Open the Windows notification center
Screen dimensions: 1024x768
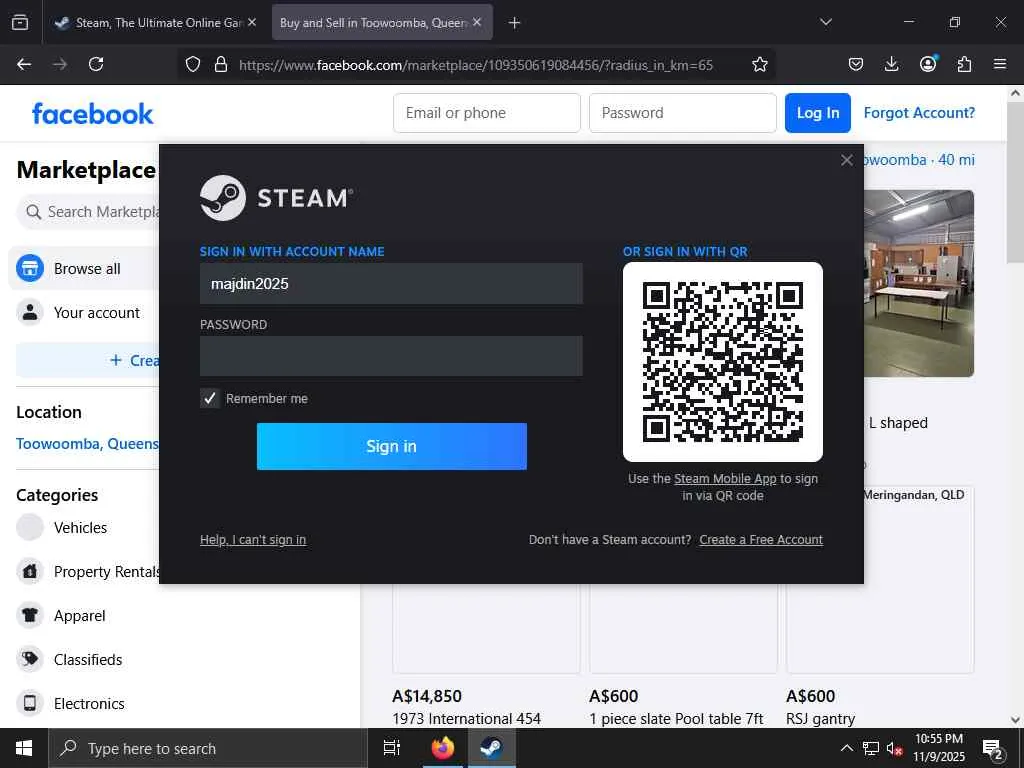(993, 749)
